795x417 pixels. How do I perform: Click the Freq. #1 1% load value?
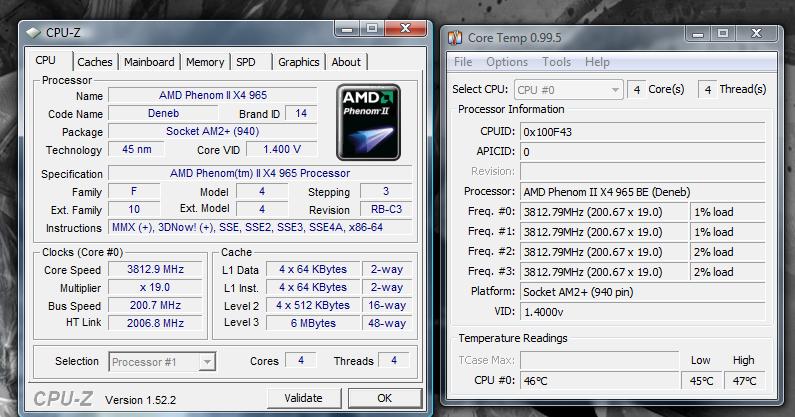click(x=728, y=232)
